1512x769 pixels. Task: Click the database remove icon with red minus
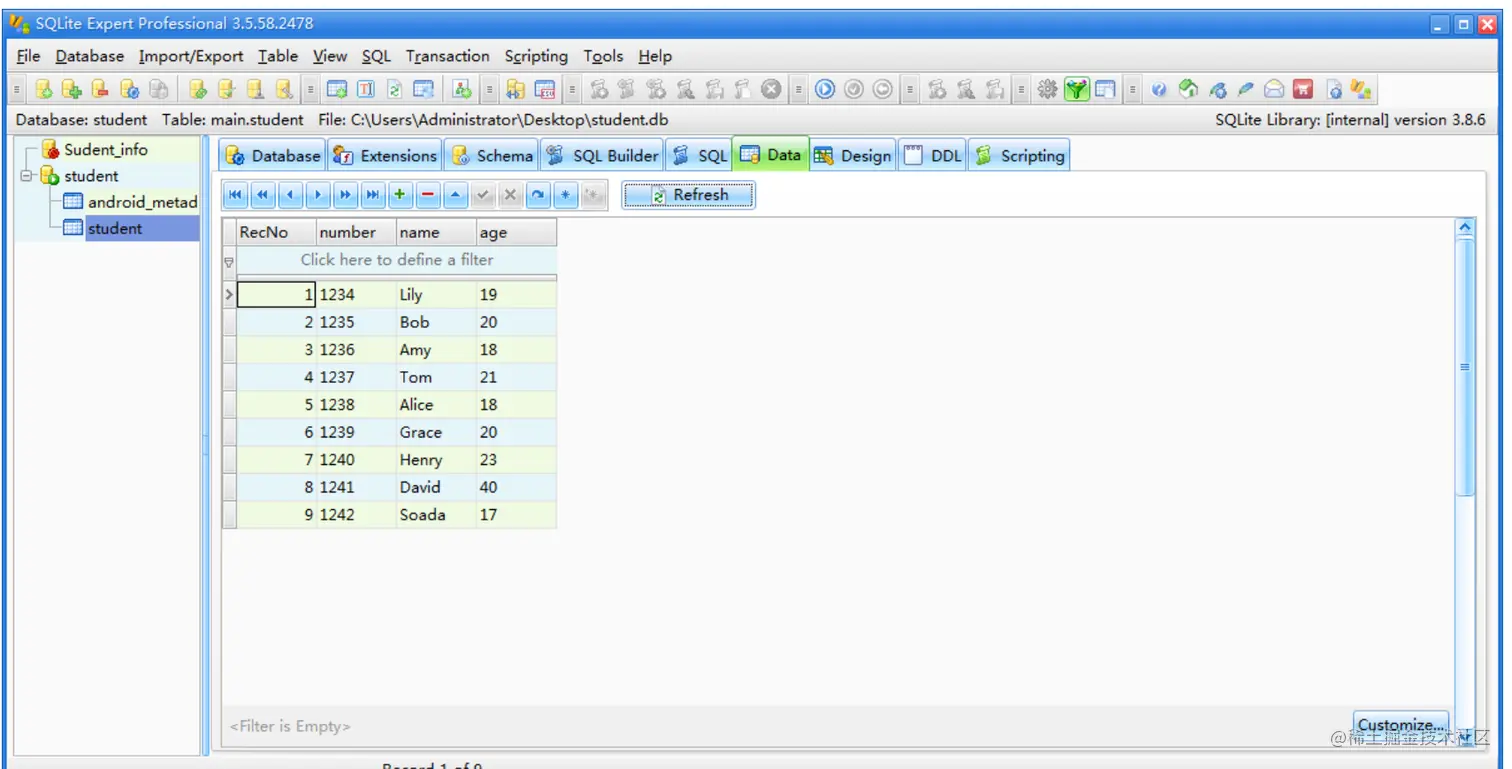pos(101,90)
